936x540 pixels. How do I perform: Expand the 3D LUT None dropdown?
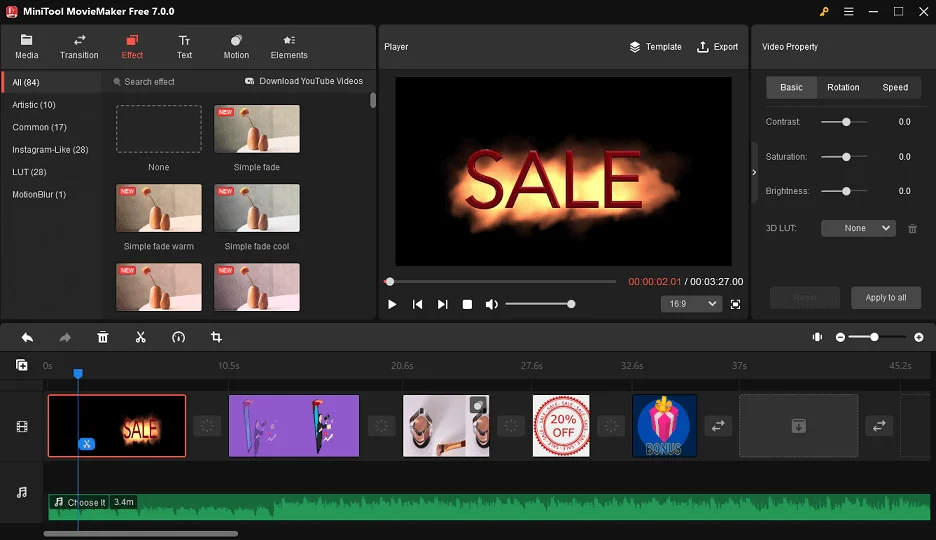(858, 229)
